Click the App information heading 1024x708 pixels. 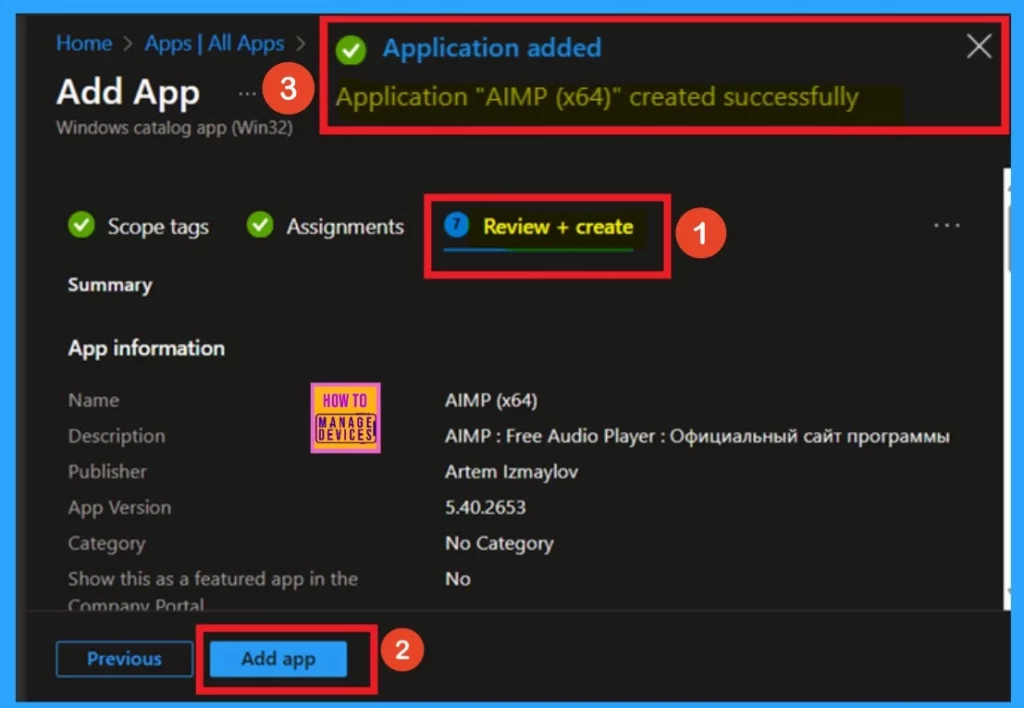pyautogui.click(x=146, y=348)
